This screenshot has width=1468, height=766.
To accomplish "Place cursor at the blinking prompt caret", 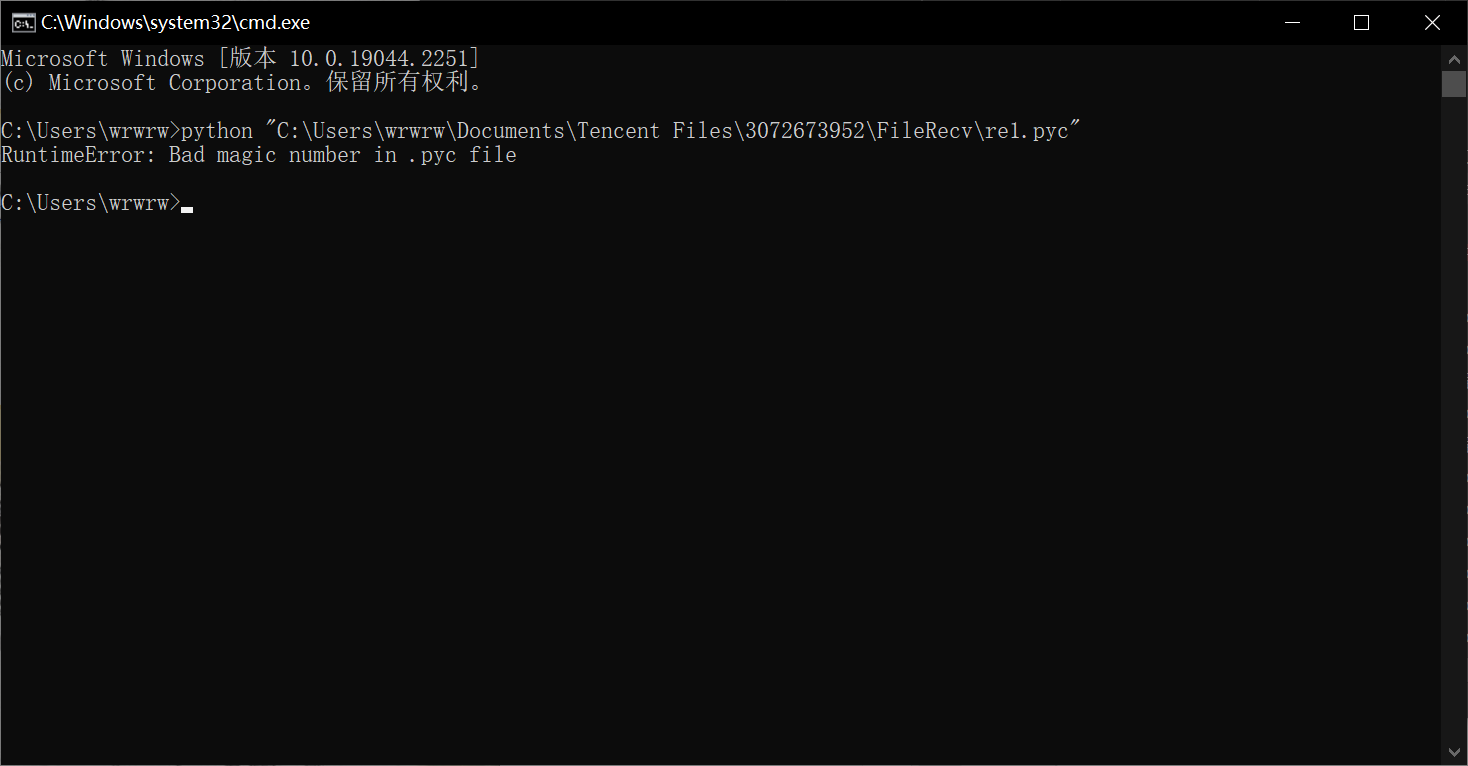I will click(187, 210).
